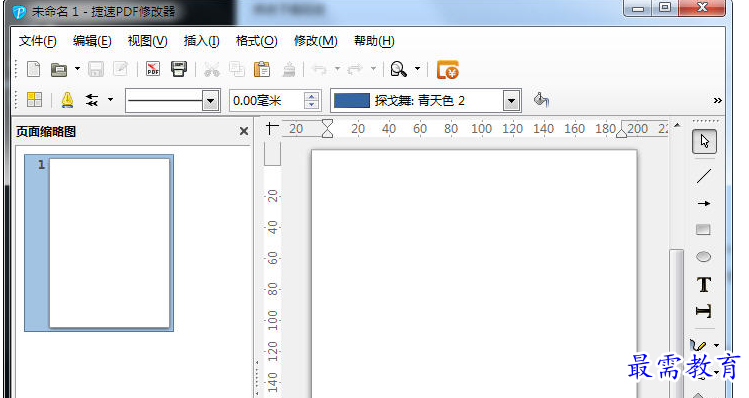Close the 页面缩略图 panel
This screenshot has width=749, height=398.
point(244,131)
